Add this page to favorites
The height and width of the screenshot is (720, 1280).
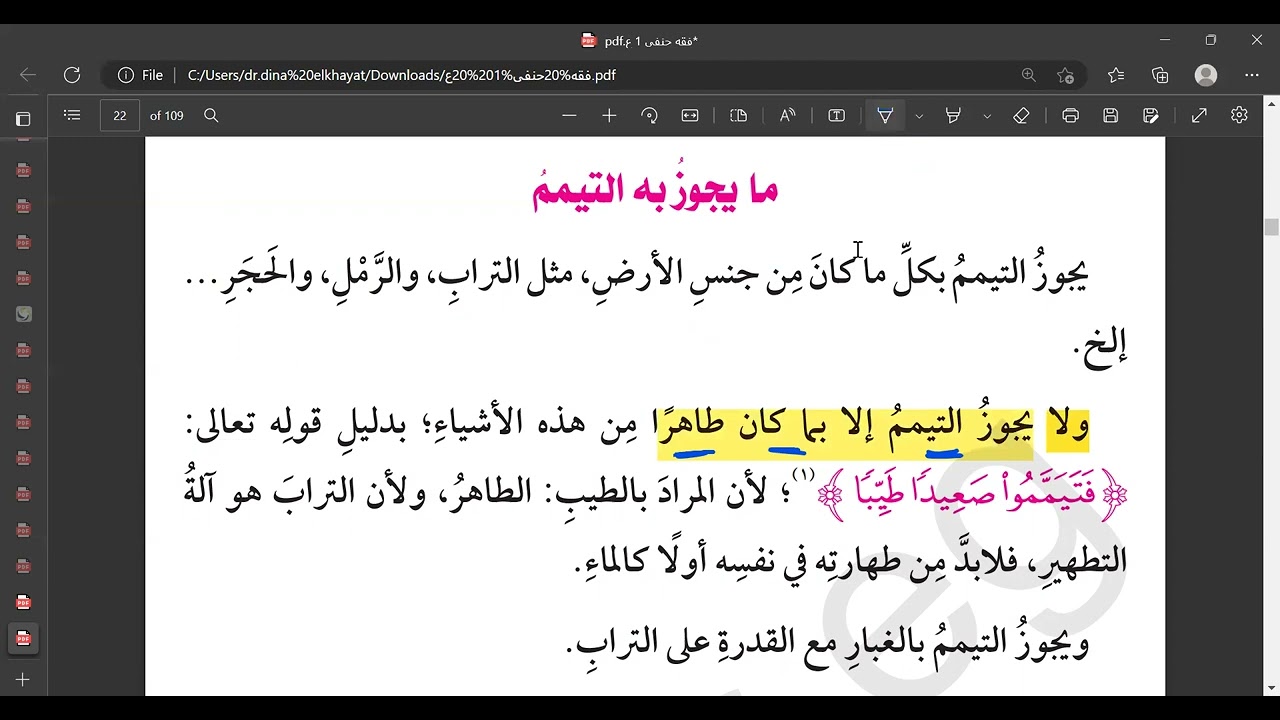[1066, 75]
